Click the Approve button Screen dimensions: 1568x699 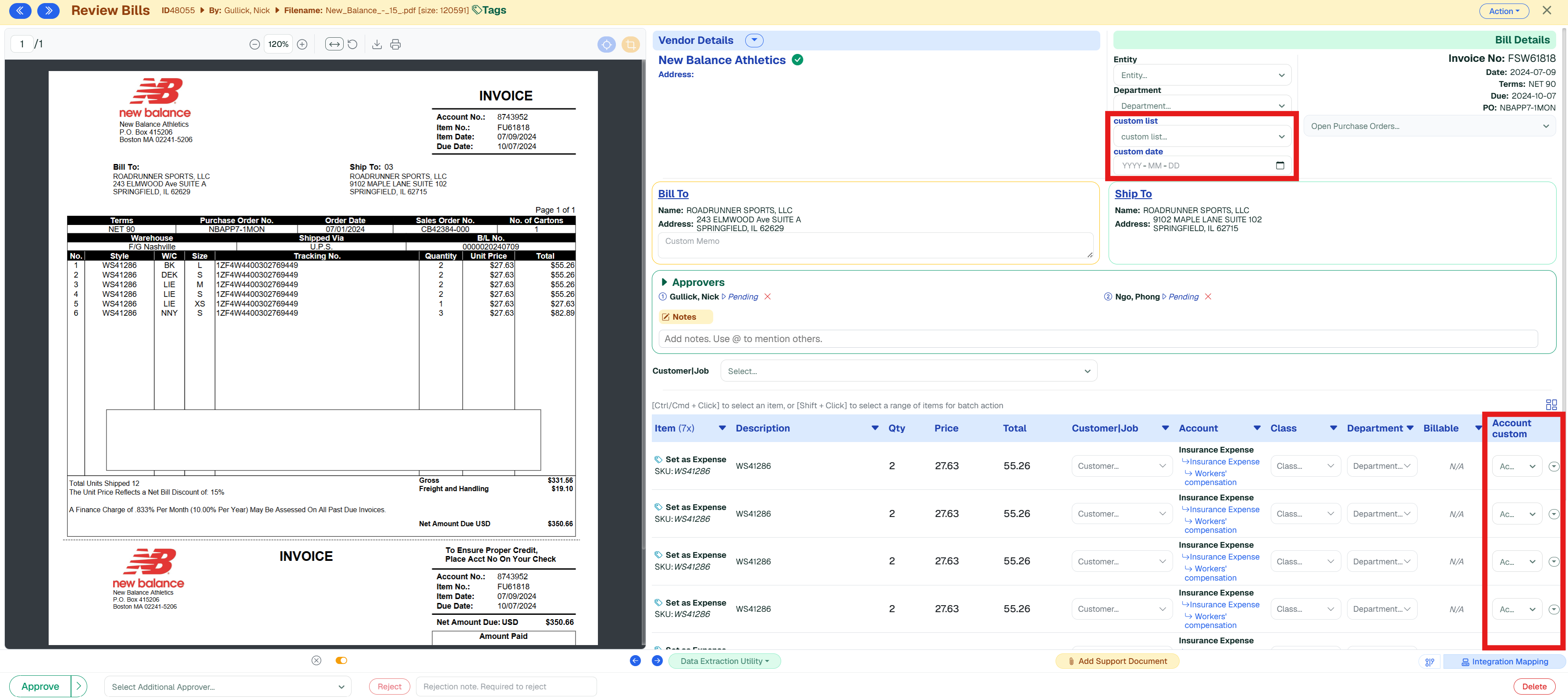pyautogui.click(x=40, y=687)
